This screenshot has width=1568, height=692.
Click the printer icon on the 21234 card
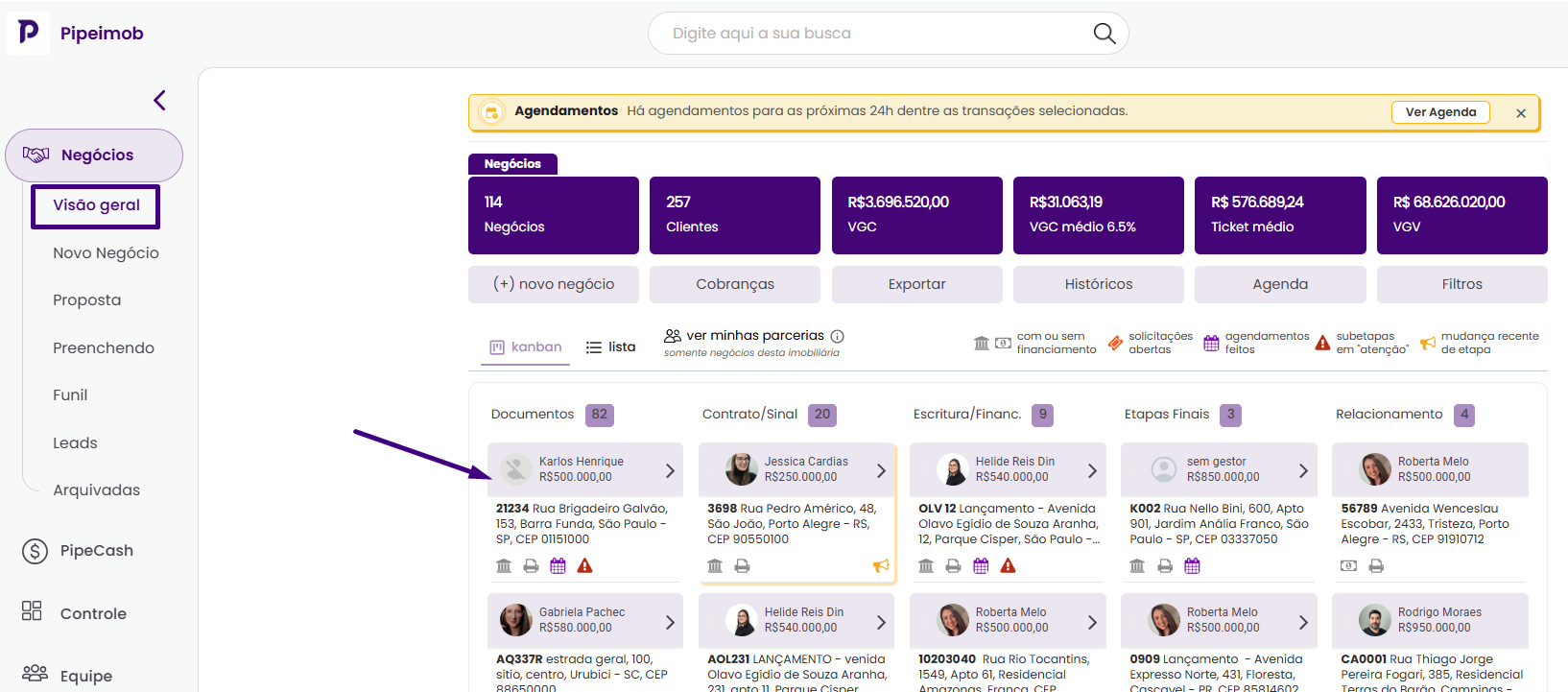click(x=531, y=566)
